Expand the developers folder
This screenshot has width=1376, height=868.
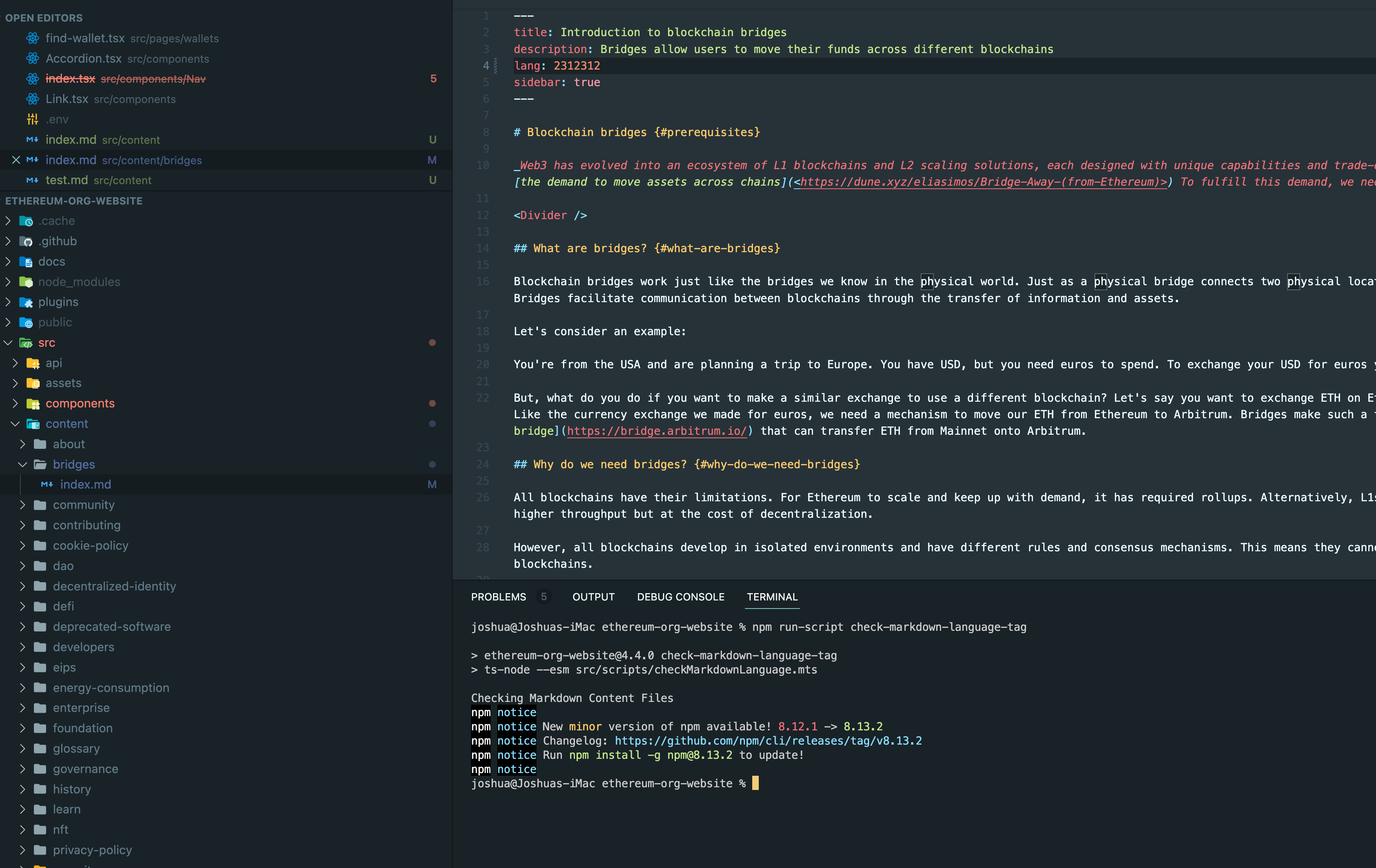pyautogui.click(x=23, y=647)
